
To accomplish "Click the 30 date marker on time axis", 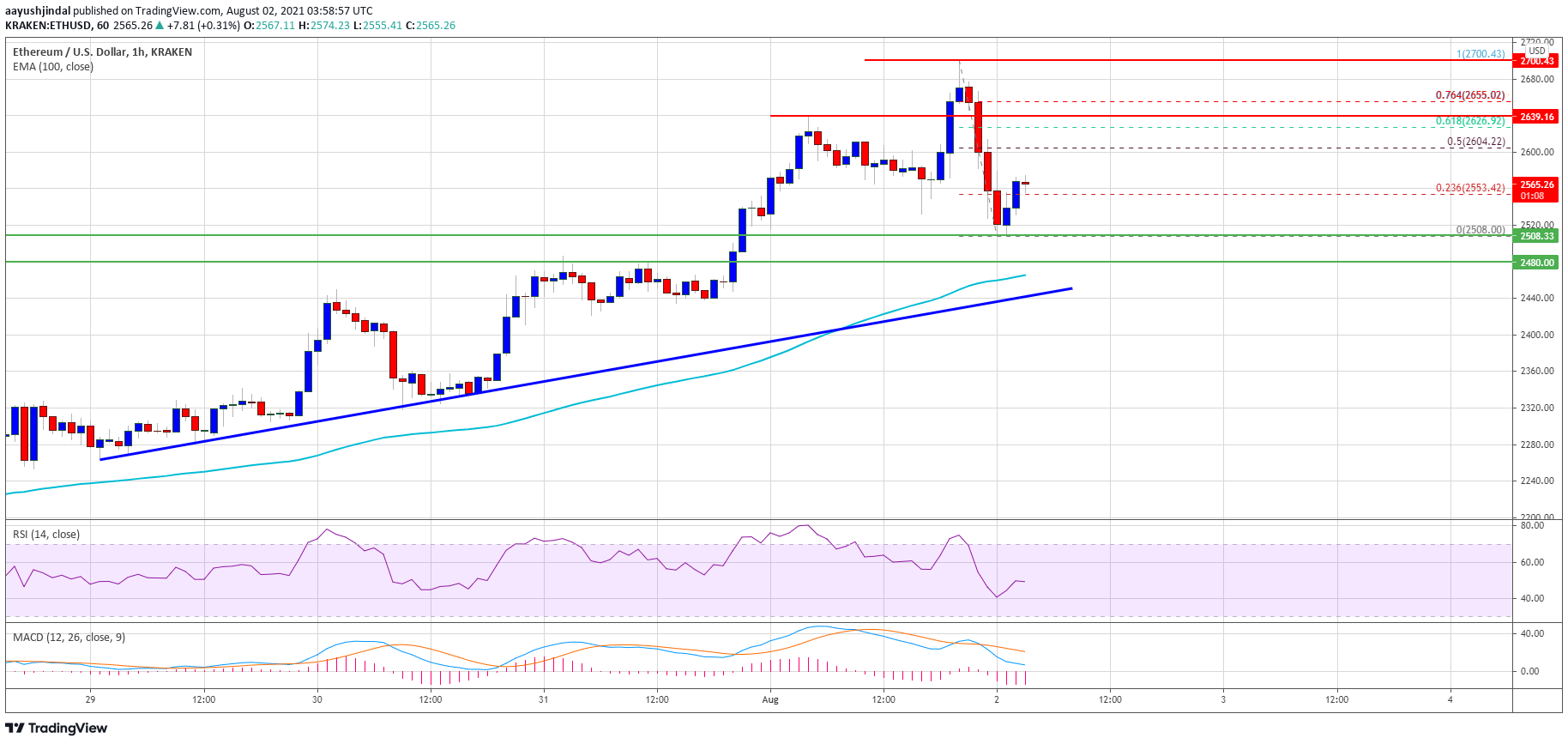I will pos(317,699).
